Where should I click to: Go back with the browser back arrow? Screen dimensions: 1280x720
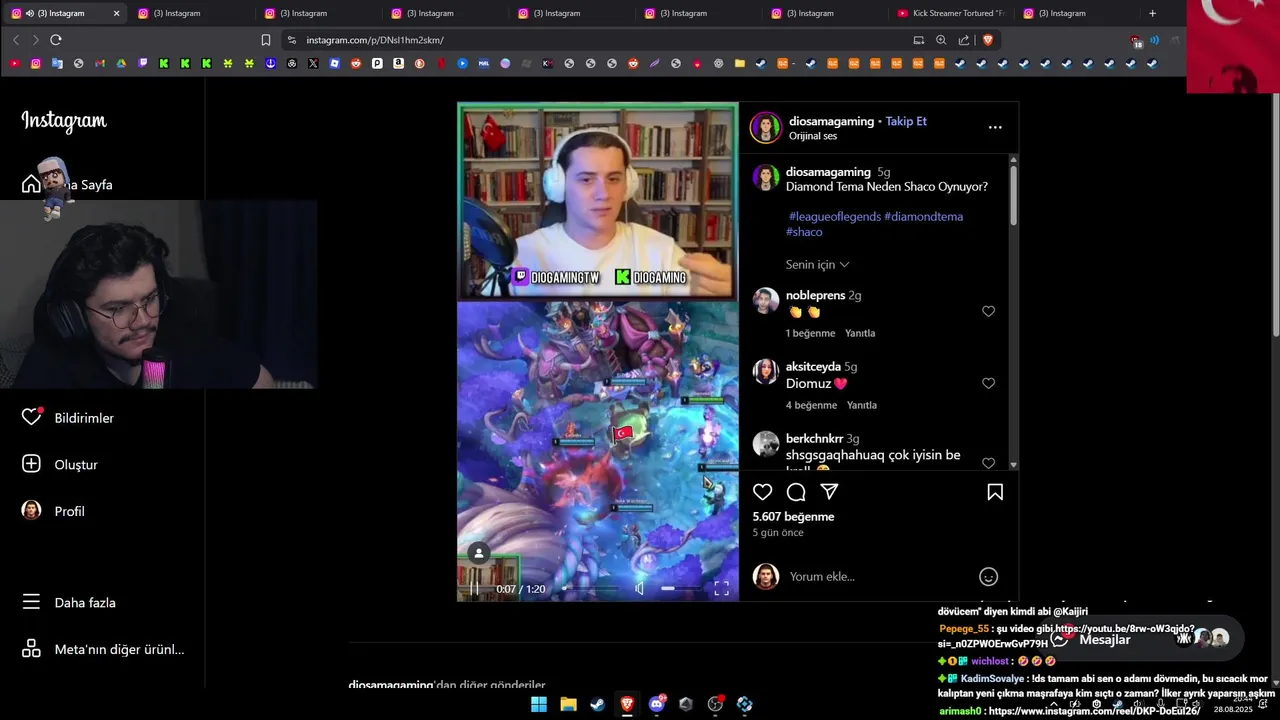[x=16, y=40]
